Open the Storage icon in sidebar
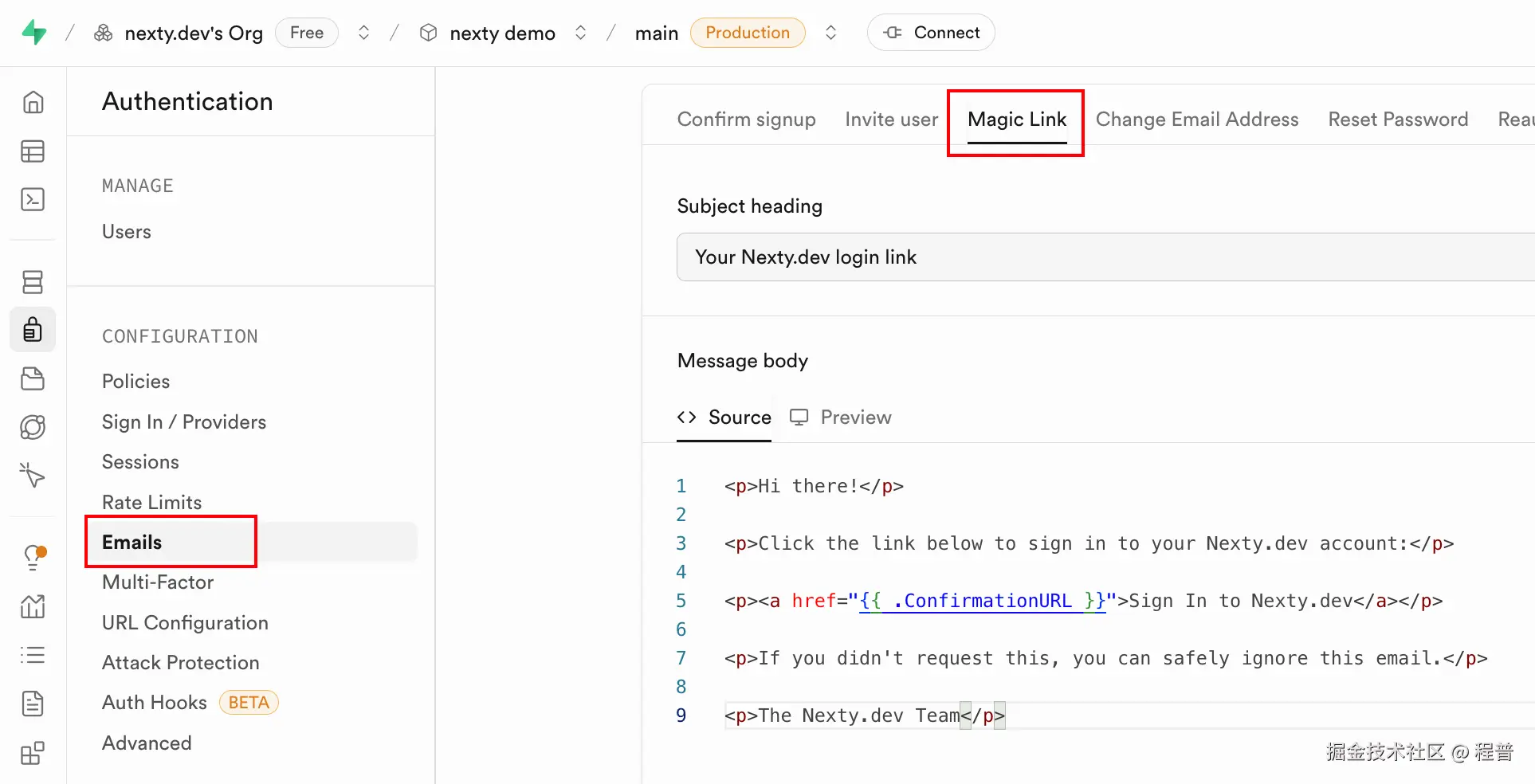1535x784 pixels. (33, 378)
